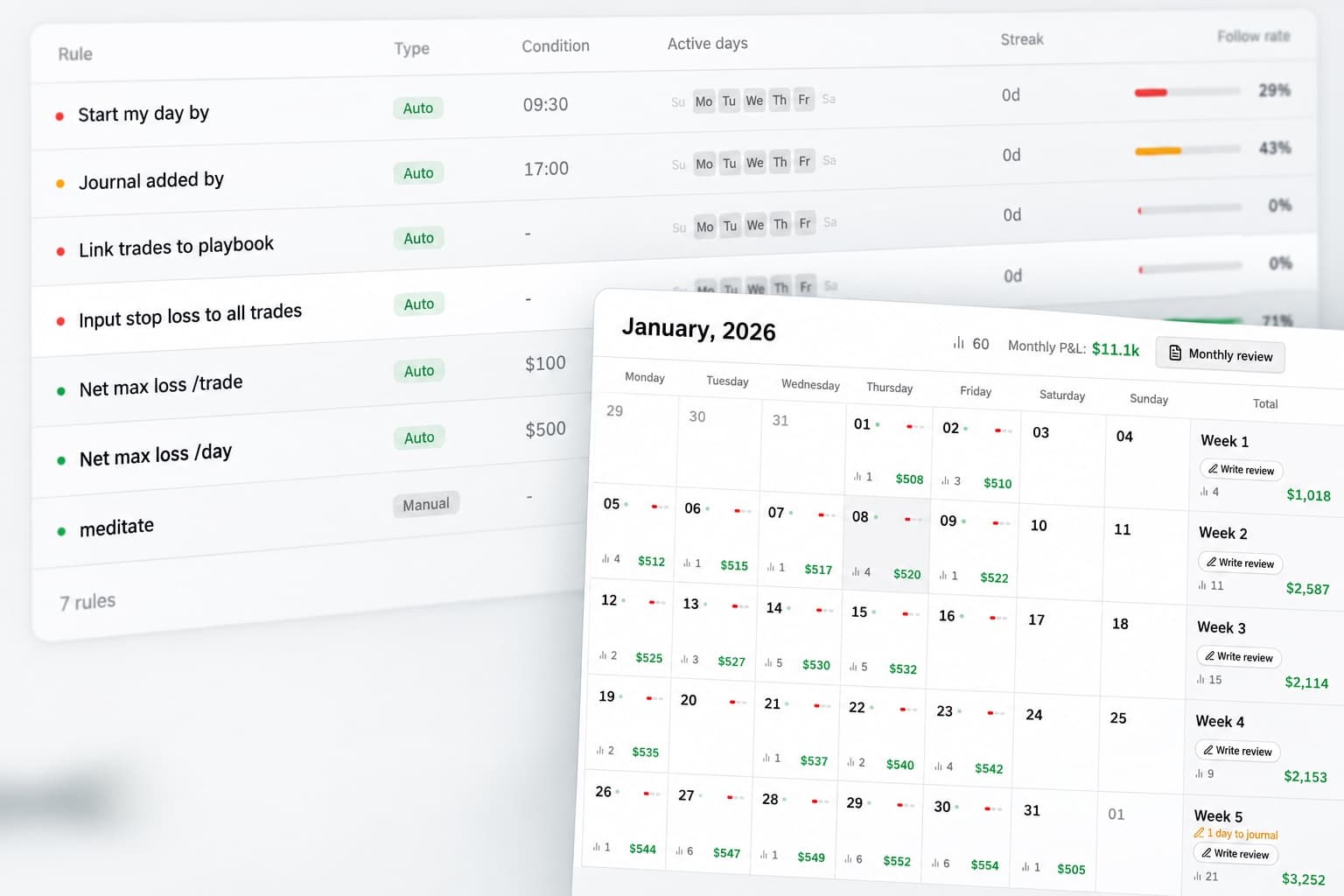Click Write review for Week 2
This screenshot has height=896, width=1344.
point(1239,563)
